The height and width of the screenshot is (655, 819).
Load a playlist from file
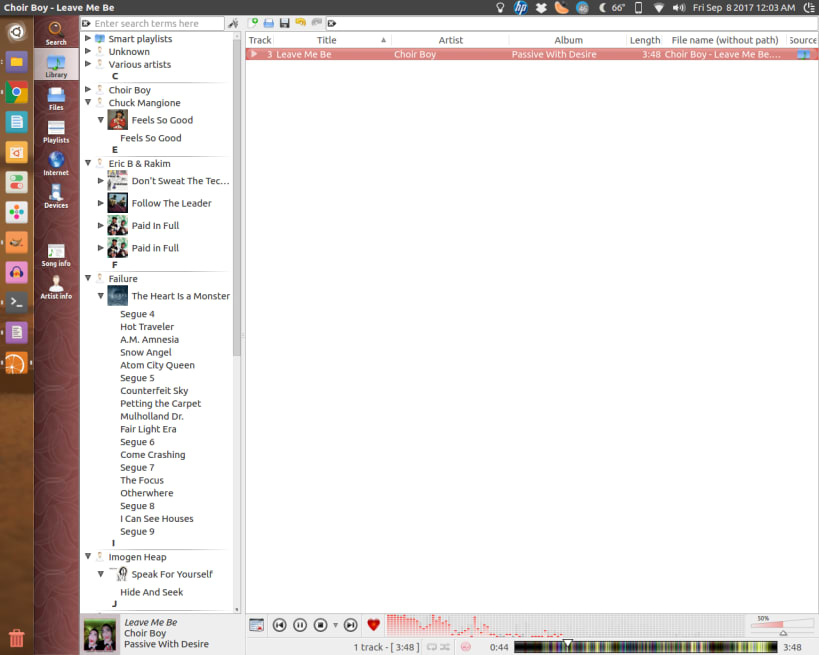click(x=268, y=23)
